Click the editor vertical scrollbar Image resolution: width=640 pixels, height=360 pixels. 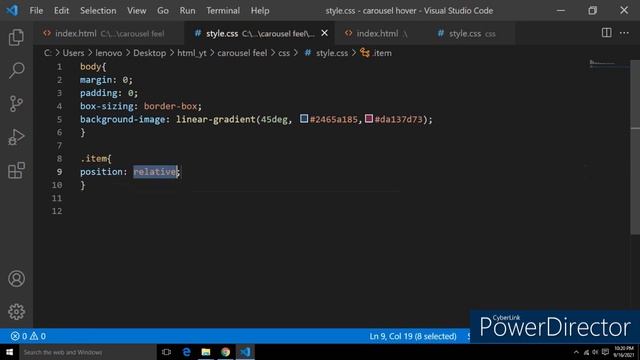coord(635,147)
